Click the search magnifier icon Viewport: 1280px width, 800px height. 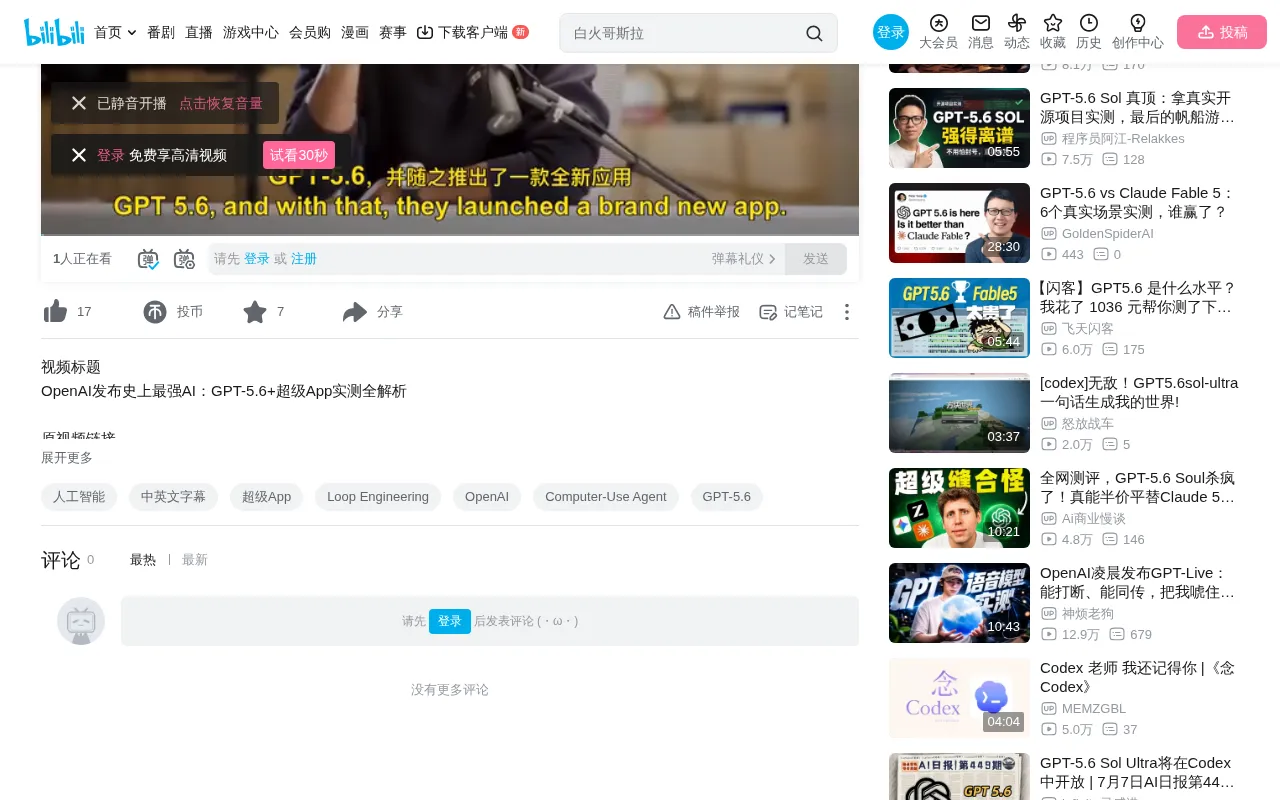[x=814, y=33]
